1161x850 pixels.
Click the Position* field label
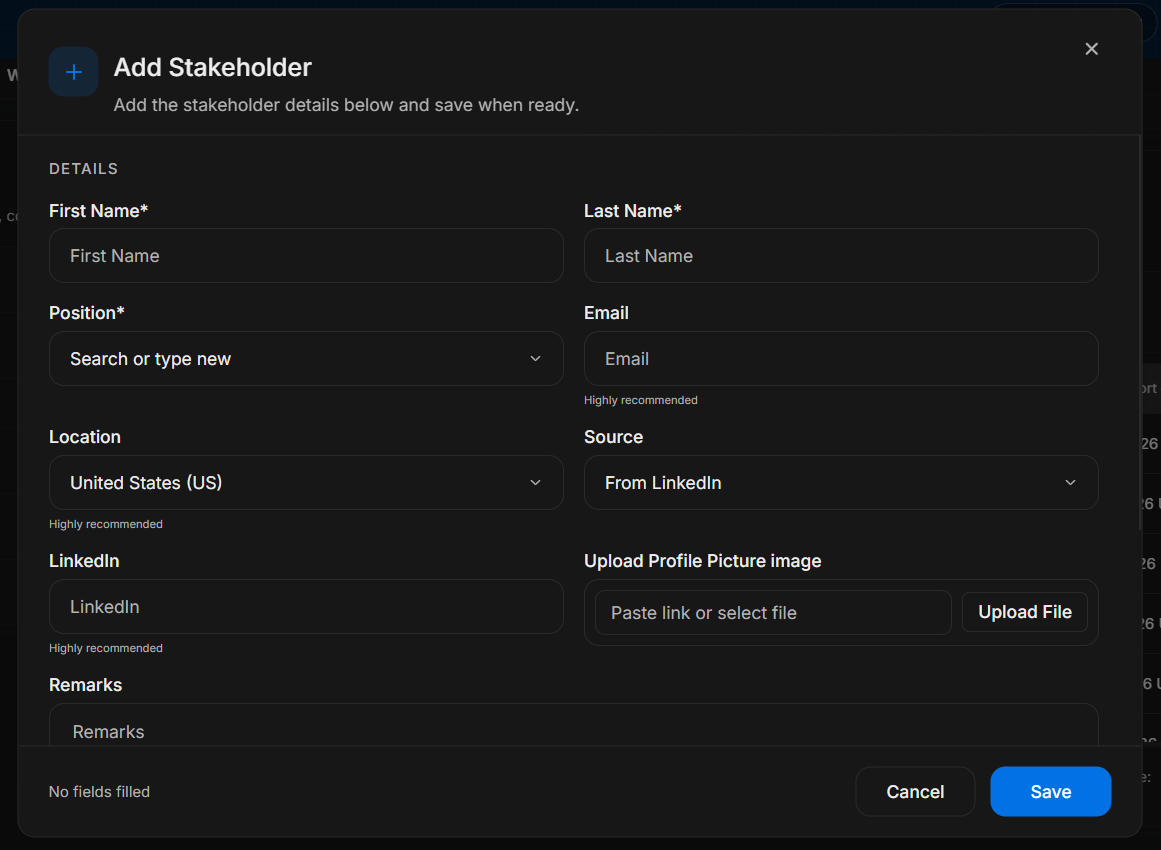pyautogui.click(x=87, y=313)
